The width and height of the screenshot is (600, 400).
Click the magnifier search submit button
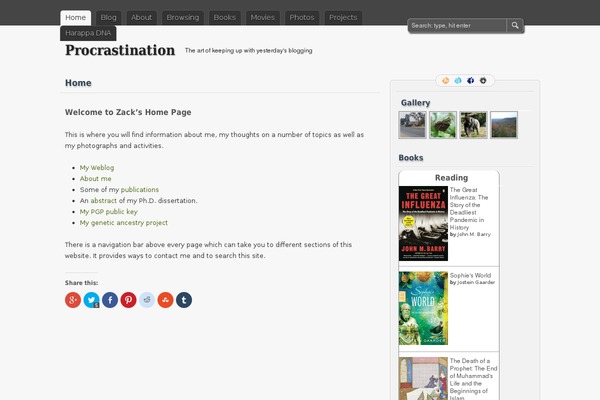tap(515, 25)
